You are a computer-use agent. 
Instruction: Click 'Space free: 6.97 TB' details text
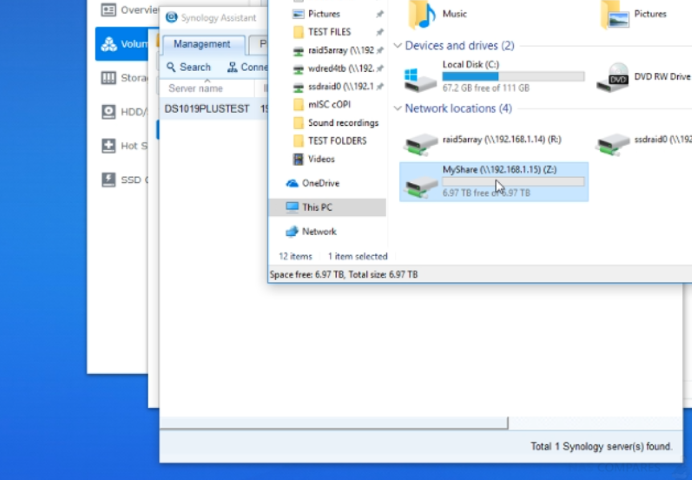point(307,275)
